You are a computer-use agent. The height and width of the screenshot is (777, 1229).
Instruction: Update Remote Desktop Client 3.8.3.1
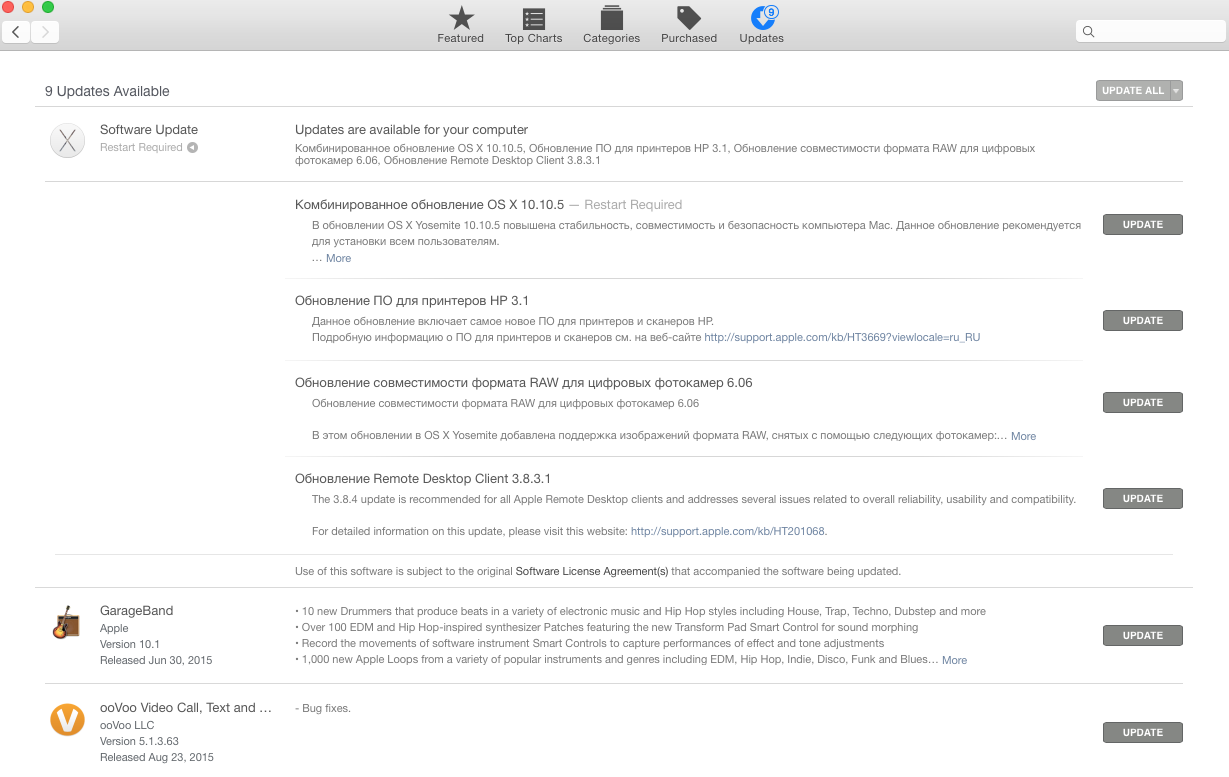pyautogui.click(x=1142, y=499)
